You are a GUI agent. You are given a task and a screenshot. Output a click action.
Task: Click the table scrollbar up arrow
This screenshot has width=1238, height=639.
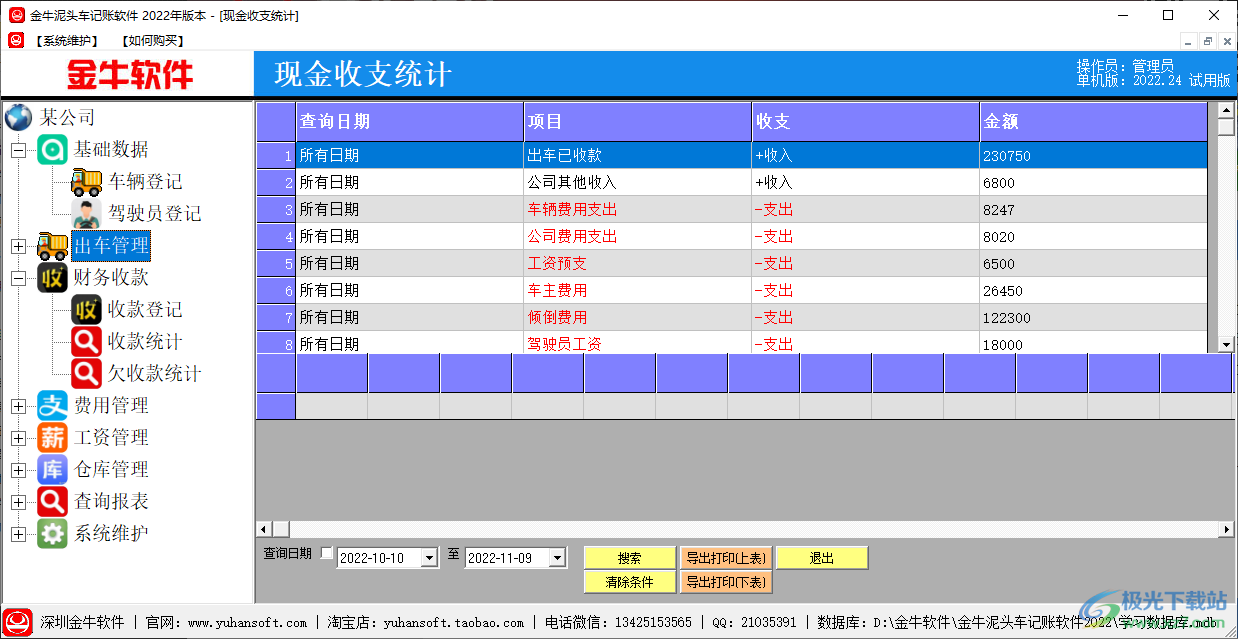pos(1226,110)
